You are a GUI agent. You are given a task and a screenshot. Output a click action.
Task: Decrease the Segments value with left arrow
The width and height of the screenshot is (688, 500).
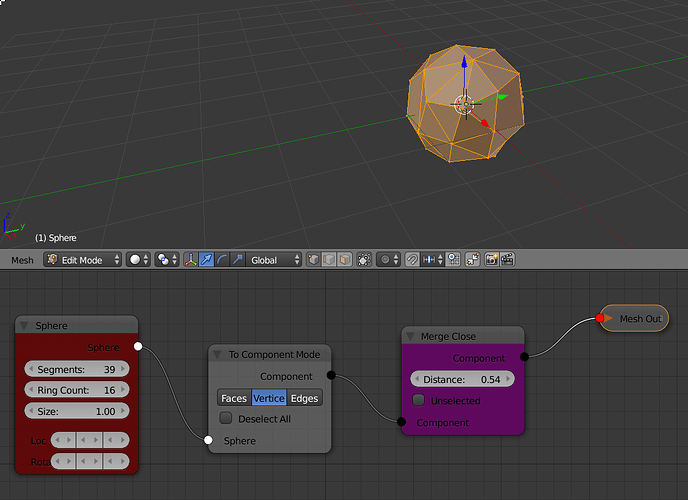pyautogui.click(x=31, y=369)
